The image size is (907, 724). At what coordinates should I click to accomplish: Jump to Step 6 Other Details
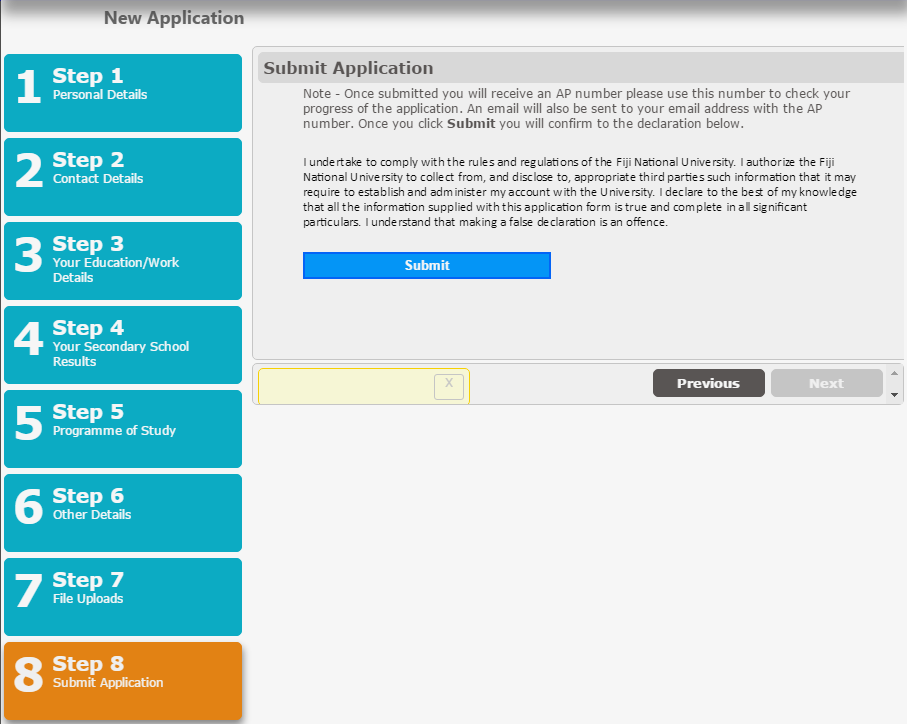(x=123, y=513)
